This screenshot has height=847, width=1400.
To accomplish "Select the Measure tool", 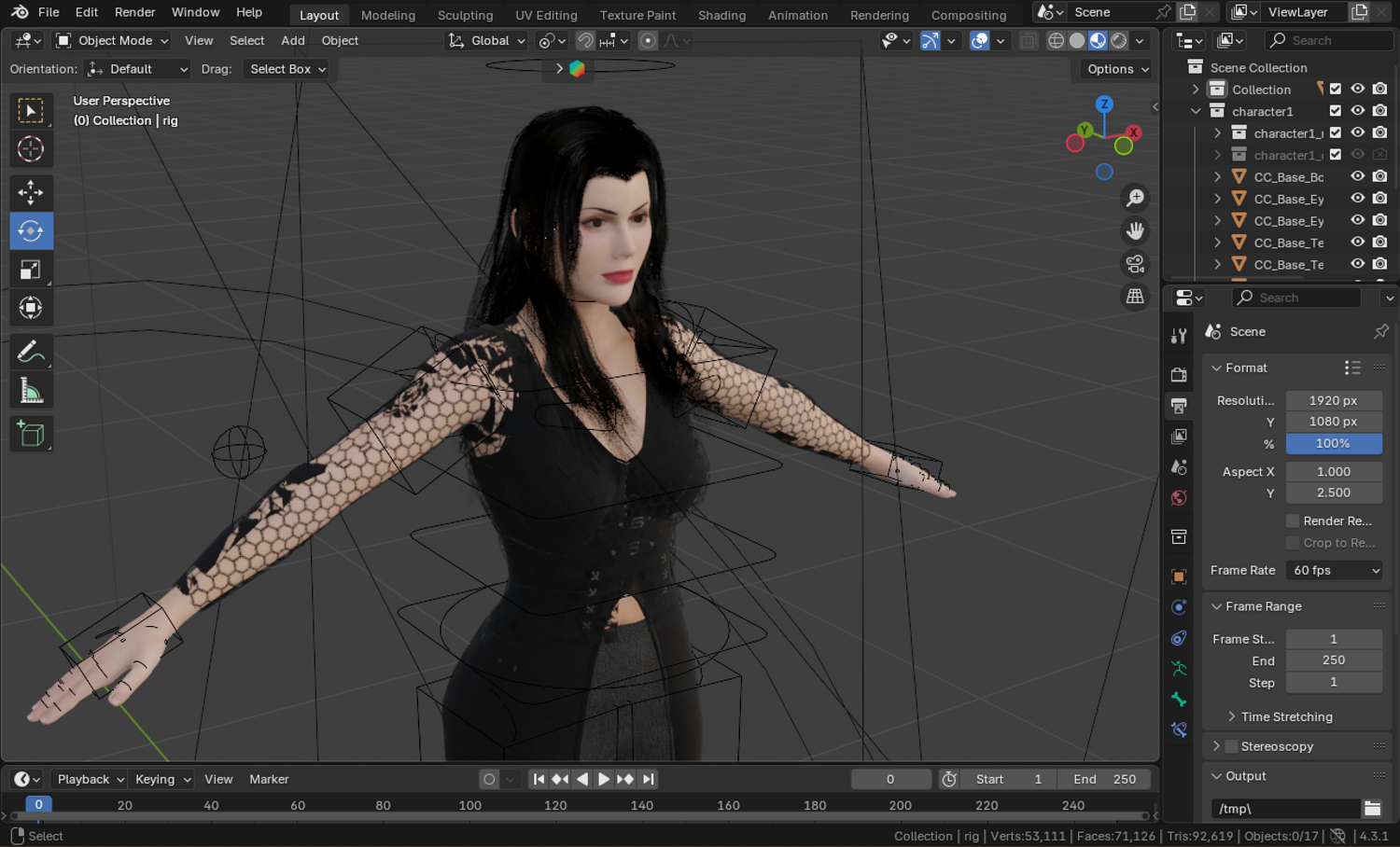I will (31, 391).
